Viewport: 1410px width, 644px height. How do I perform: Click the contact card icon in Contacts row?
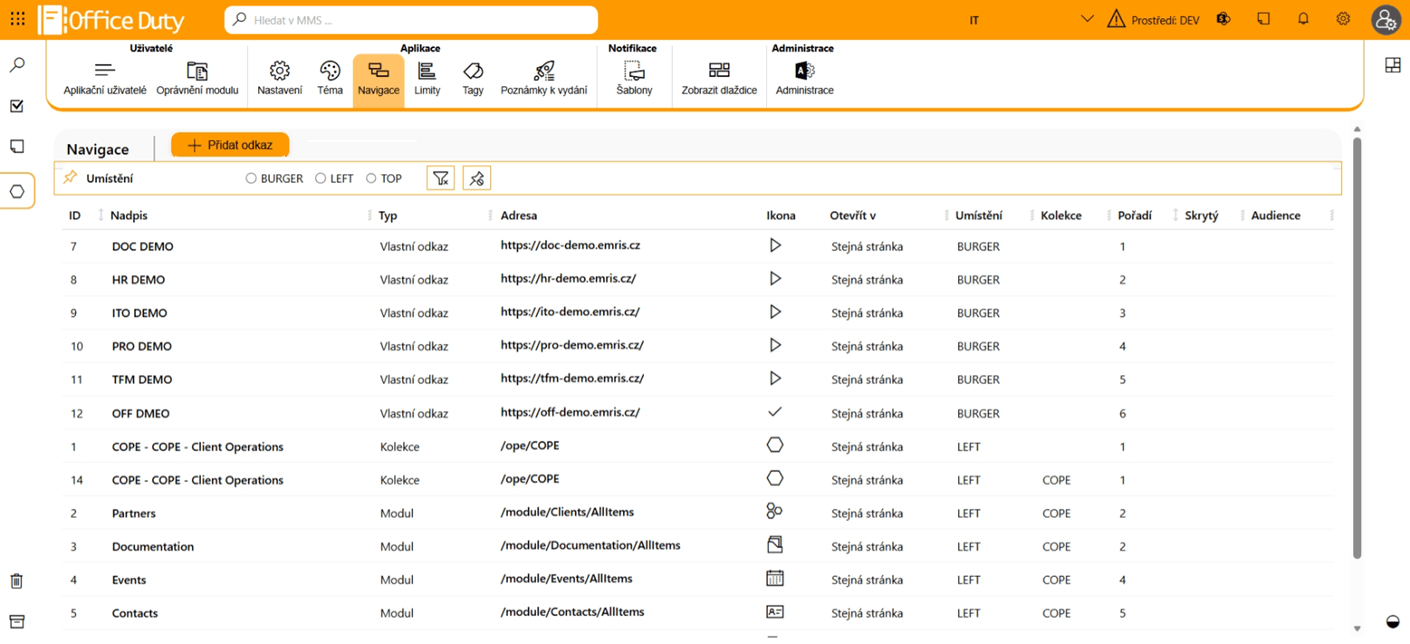774,611
